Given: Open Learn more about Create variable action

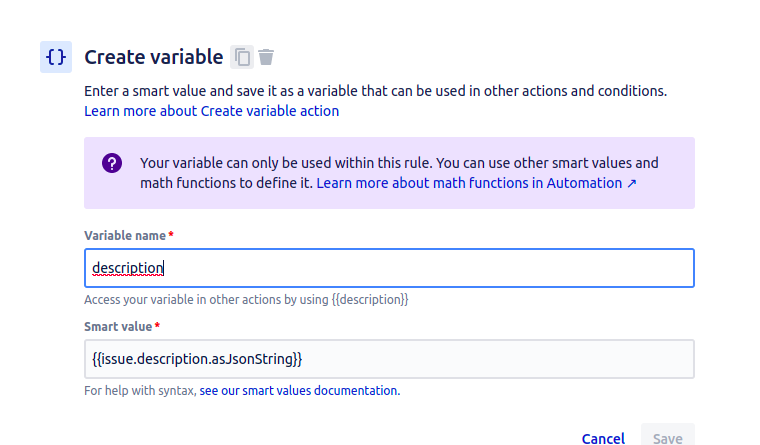Looking at the screenshot, I should point(211,111).
